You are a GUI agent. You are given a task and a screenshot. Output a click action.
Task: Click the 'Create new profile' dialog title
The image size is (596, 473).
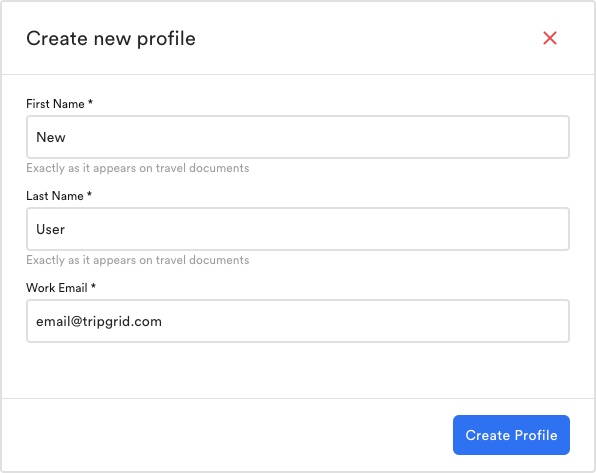pos(111,39)
